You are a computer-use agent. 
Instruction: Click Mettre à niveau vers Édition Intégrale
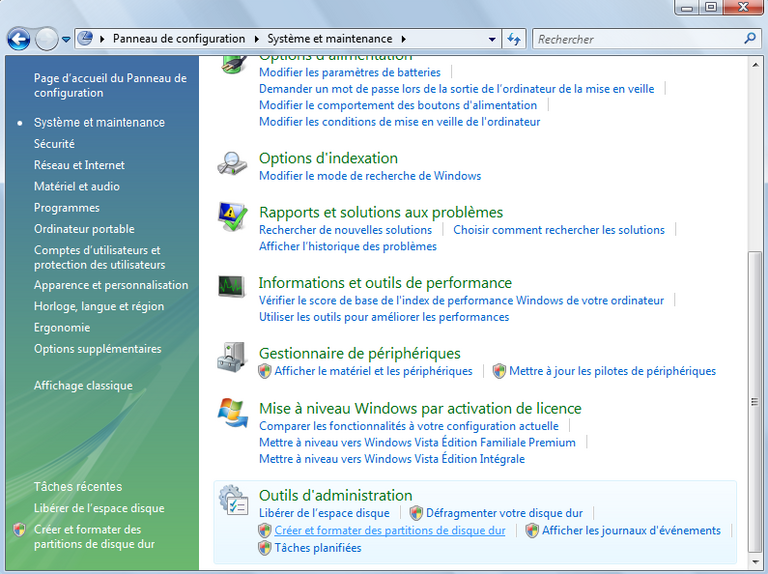[392, 459]
